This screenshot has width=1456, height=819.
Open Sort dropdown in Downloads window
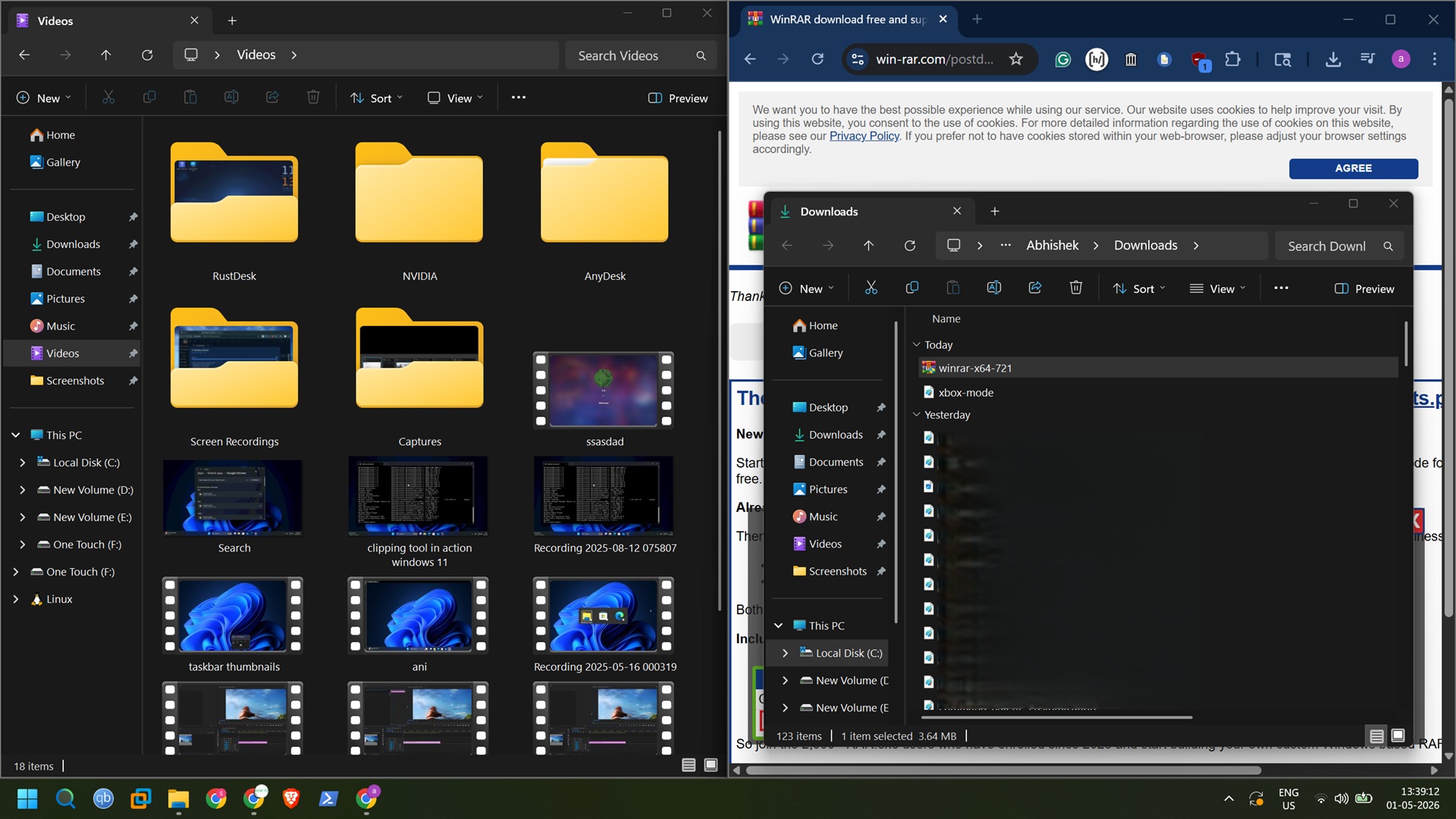(x=1139, y=289)
